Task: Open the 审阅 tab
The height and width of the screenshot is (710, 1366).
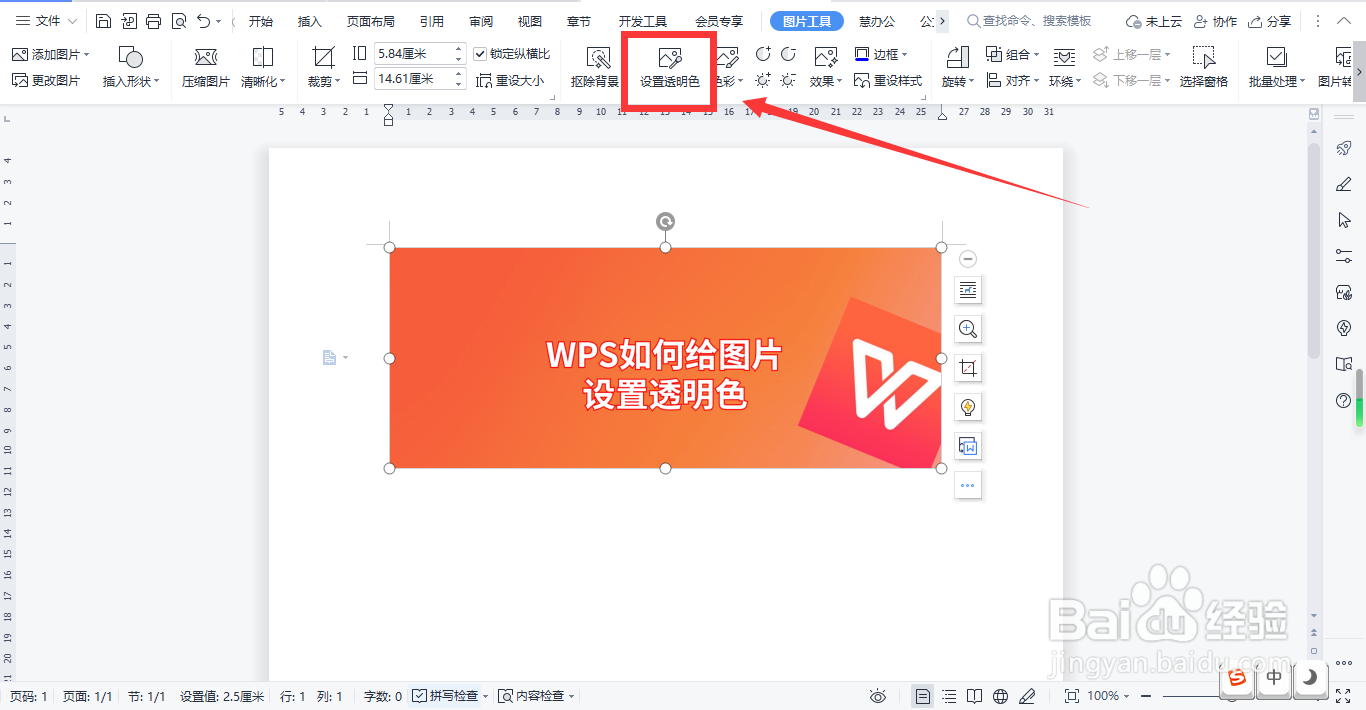Action: tap(481, 21)
